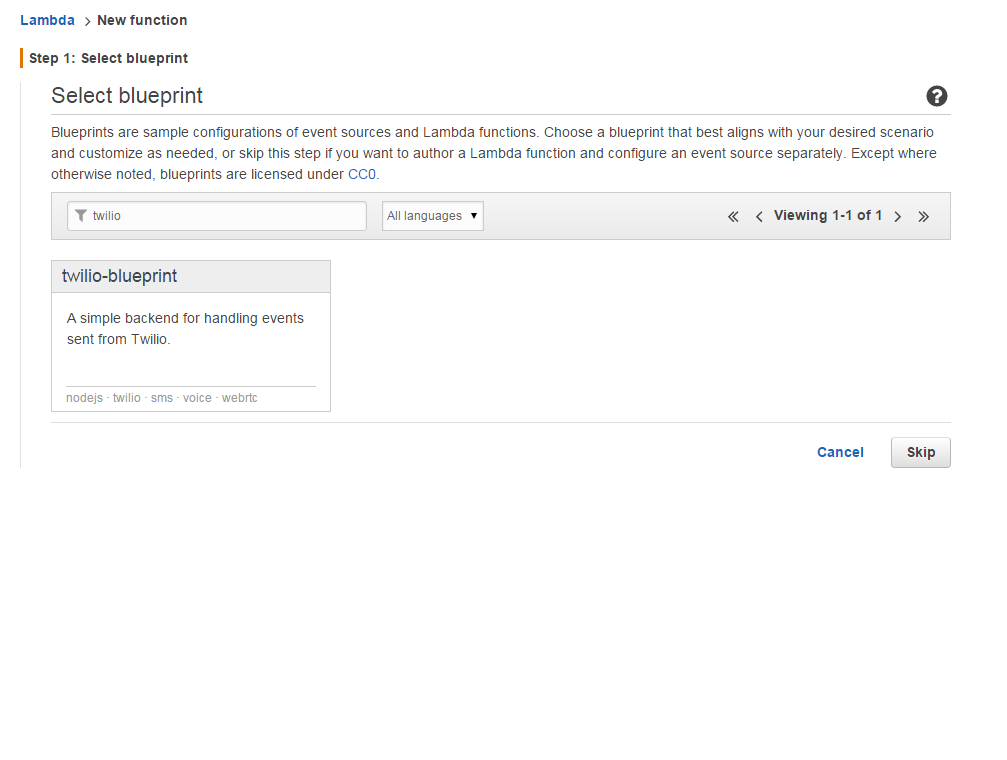
Task: Click the filter funnel icon in the search box
Action: tap(81, 216)
